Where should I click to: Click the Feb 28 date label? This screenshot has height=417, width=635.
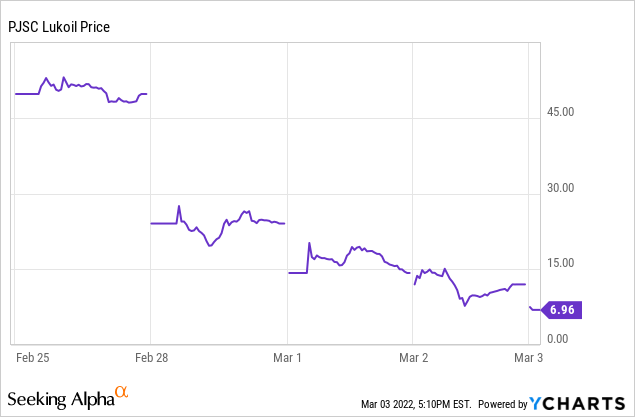point(151,357)
